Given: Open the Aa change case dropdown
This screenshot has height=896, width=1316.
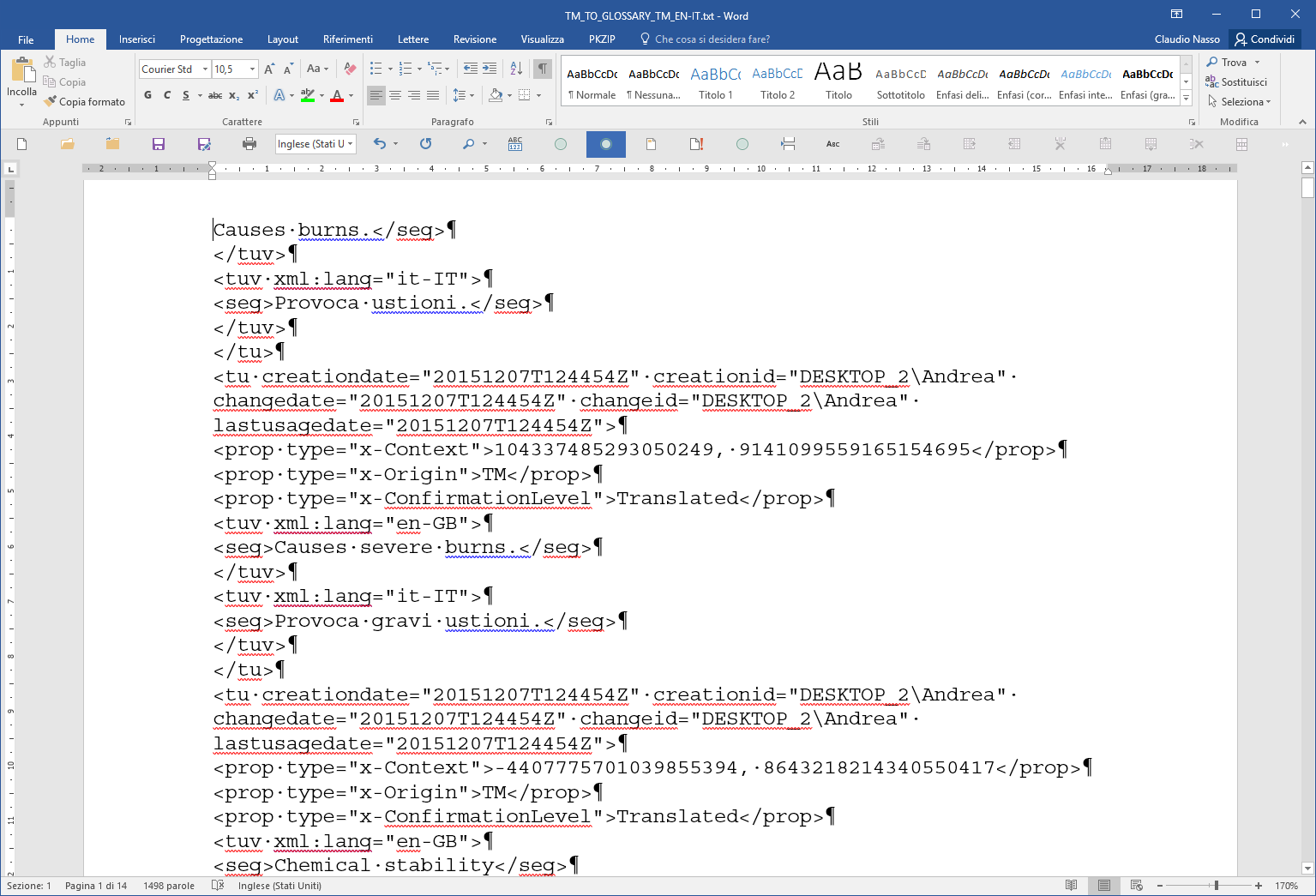Looking at the screenshot, I should click(317, 69).
